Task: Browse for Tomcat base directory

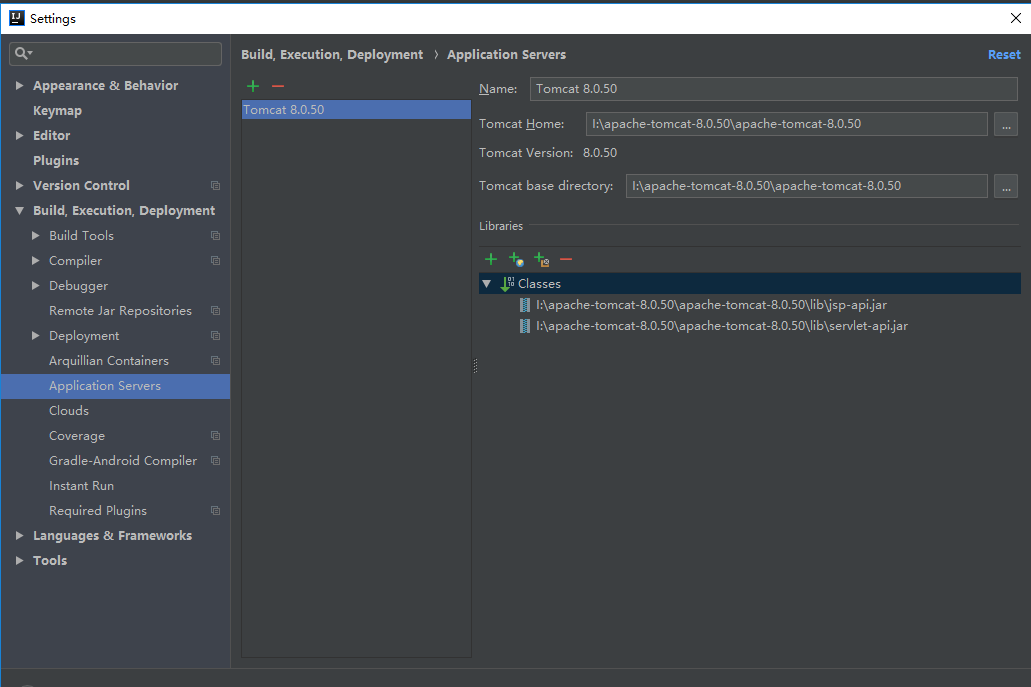Action: click(x=1006, y=186)
